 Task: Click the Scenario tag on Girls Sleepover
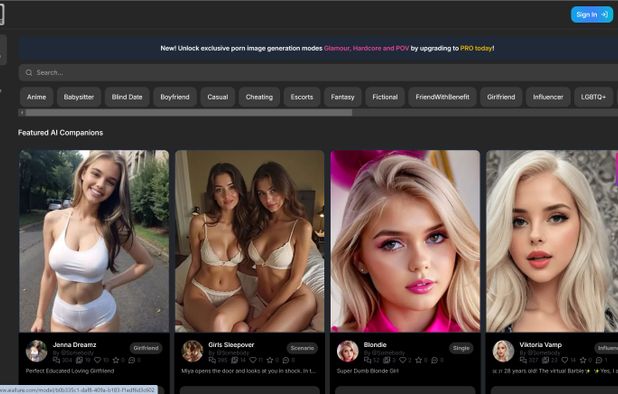[302, 348]
